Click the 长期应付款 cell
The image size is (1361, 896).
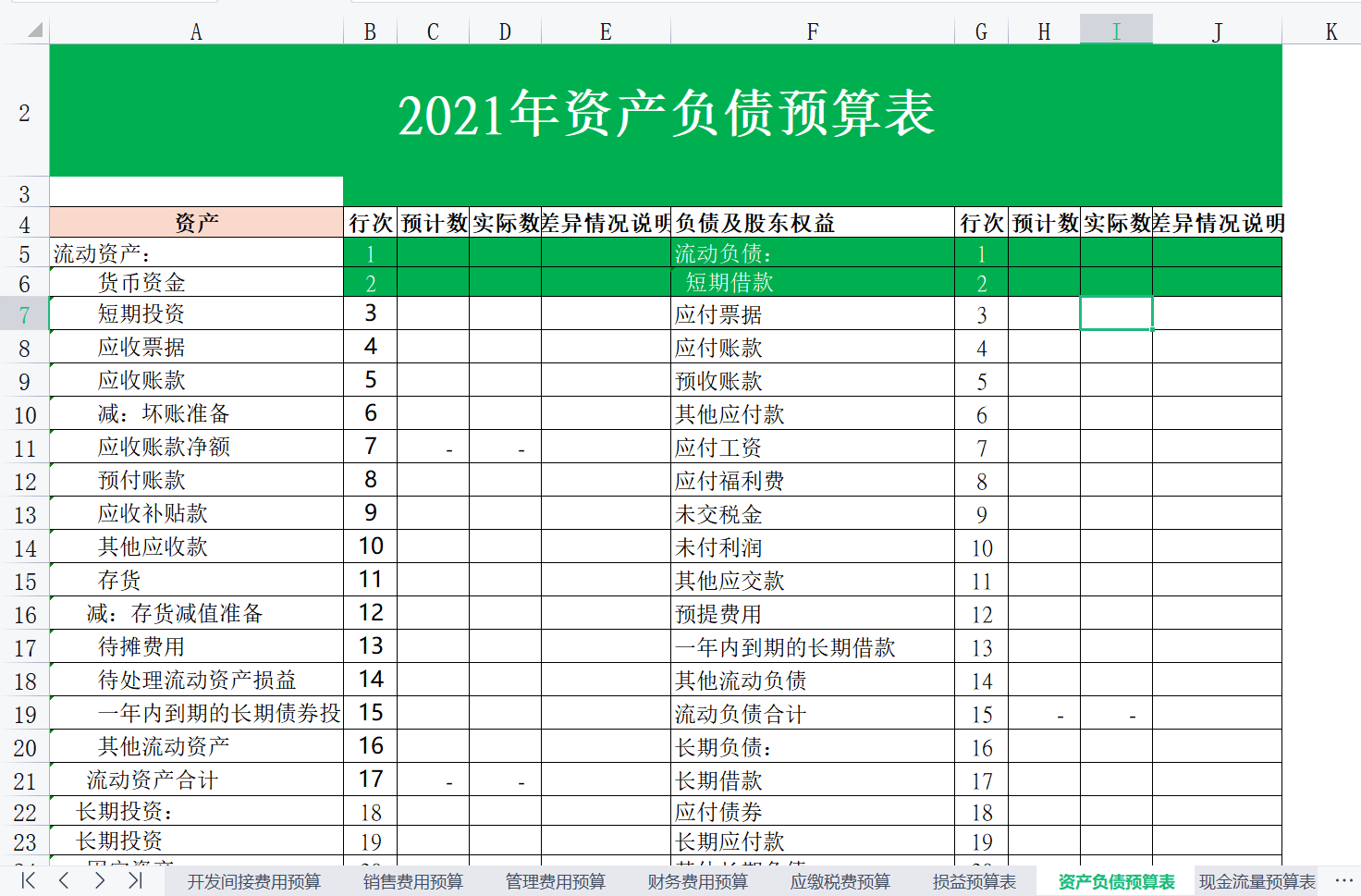pyautogui.click(x=813, y=841)
